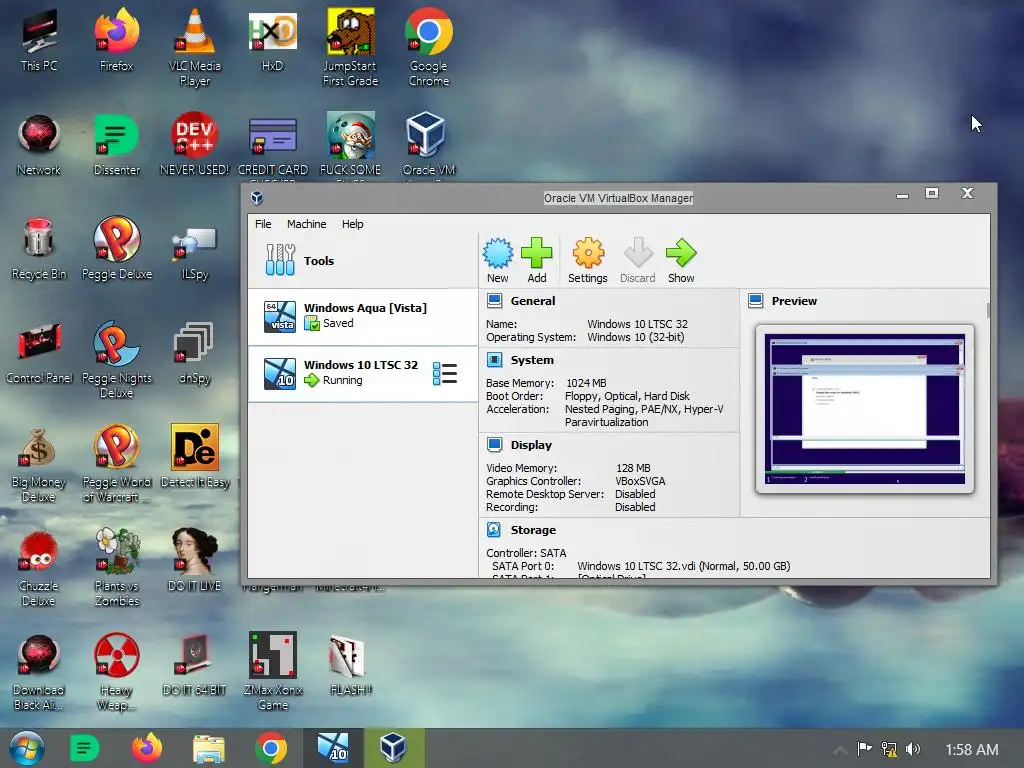Click the Preview section header
Screen dimensions: 1024x768
782,301
